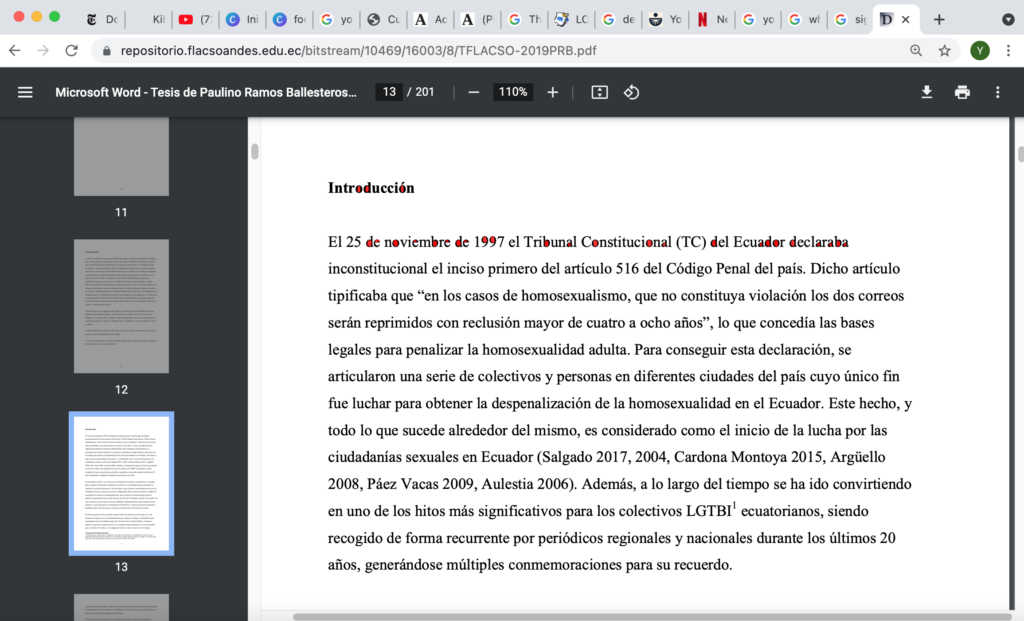Open the PDF sidebar hamburger menu
The image size is (1024, 621).
pos(25,92)
